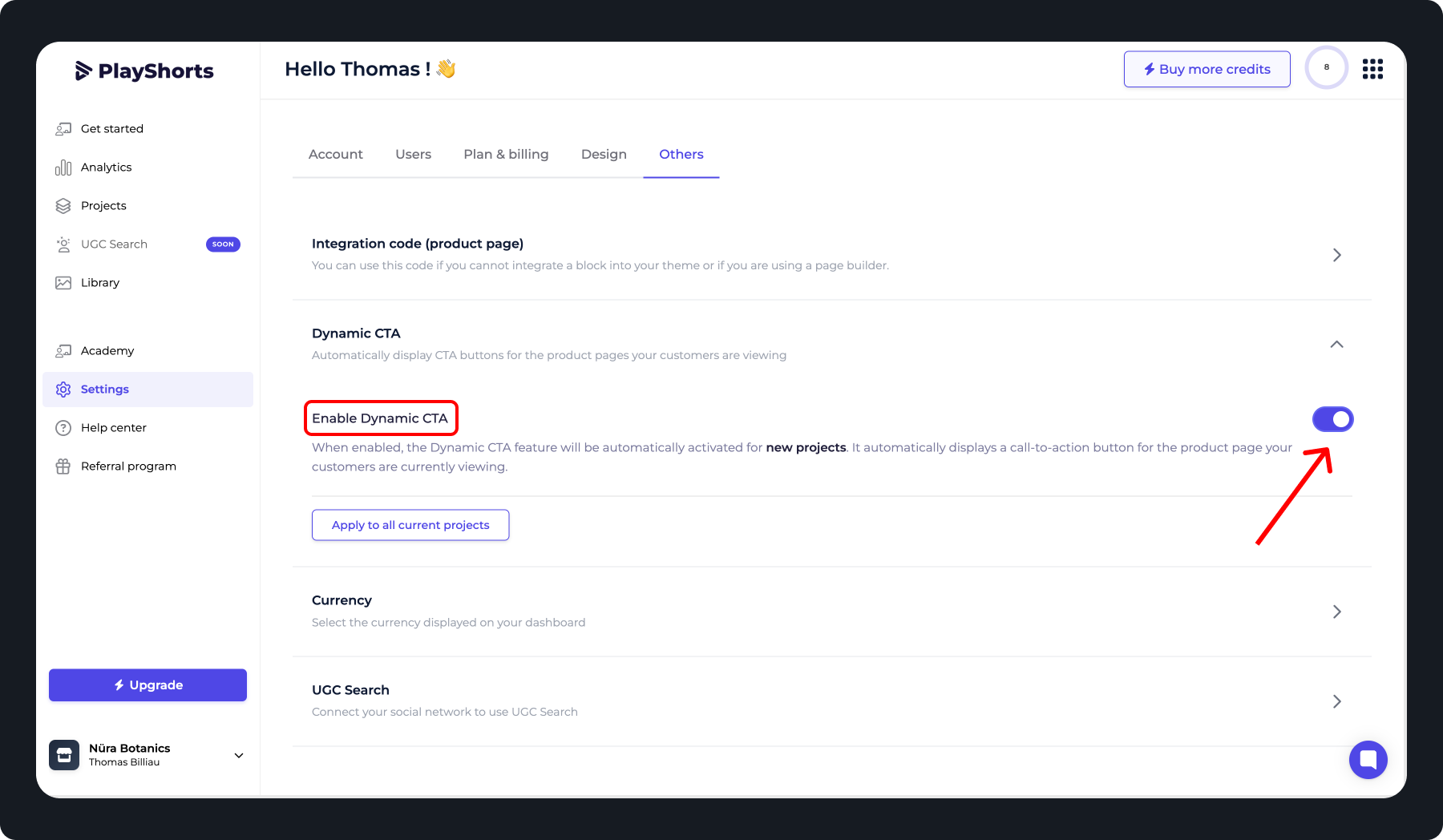Open the Plan & billing tab
Image resolution: width=1443 pixels, height=840 pixels.
point(506,154)
